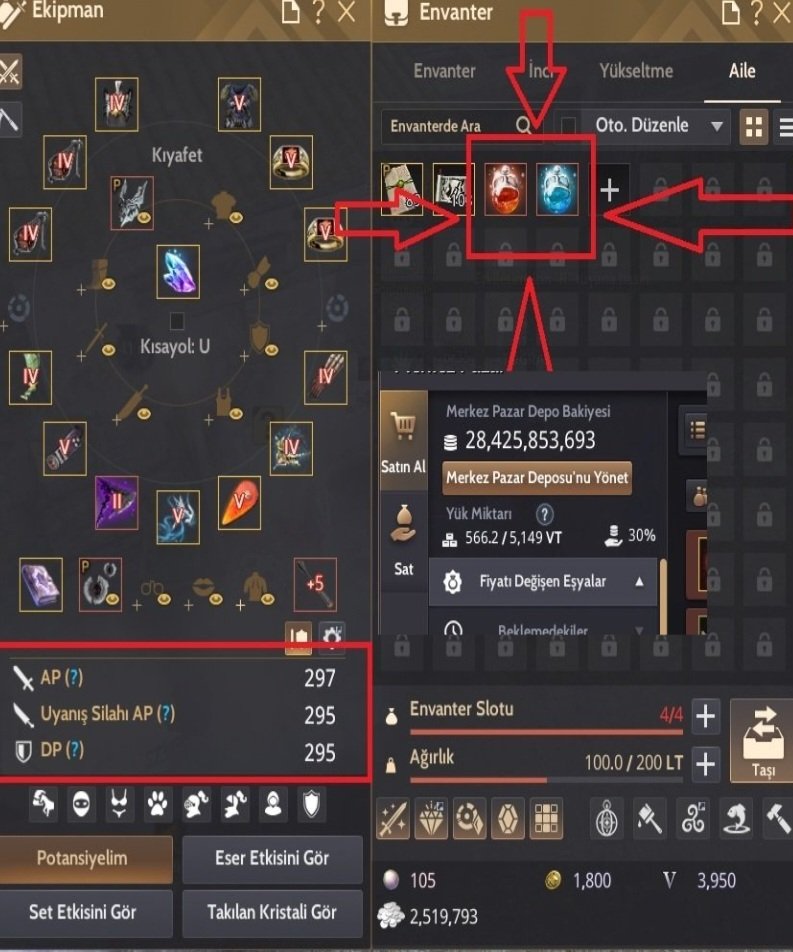The image size is (793, 952).
Task: Click the red potion item in inventory
Action: coord(506,189)
